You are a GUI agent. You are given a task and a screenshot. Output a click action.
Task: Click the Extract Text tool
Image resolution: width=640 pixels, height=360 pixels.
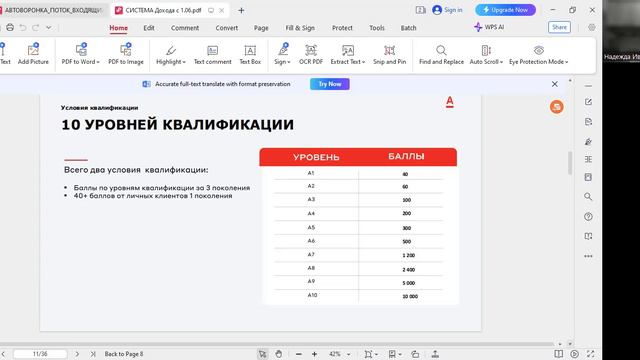point(347,54)
